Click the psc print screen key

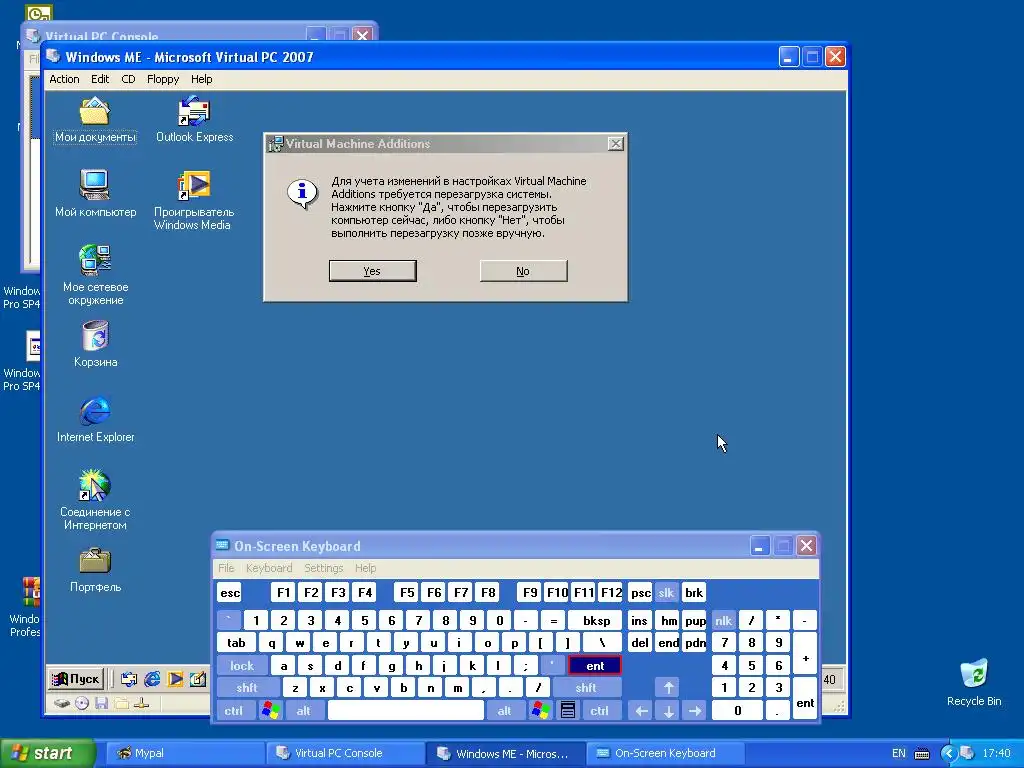click(x=640, y=592)
